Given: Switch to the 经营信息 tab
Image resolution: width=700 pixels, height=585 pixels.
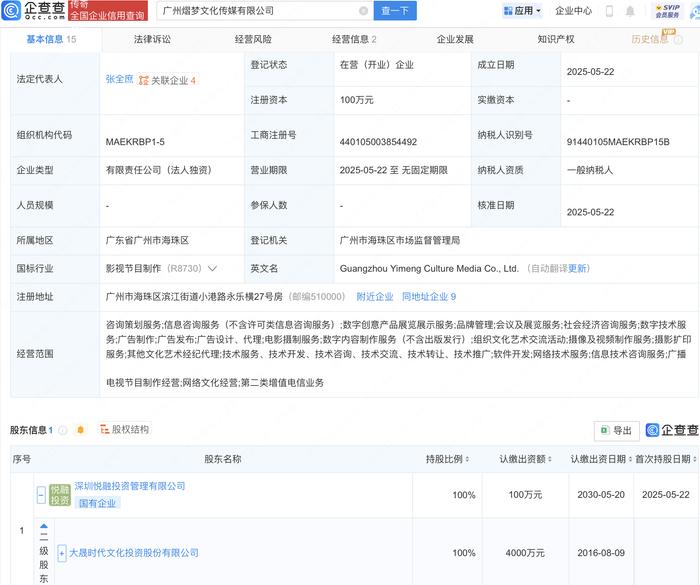Looking at the screenshot, I should pyautogui.click(x=354, y=39).
